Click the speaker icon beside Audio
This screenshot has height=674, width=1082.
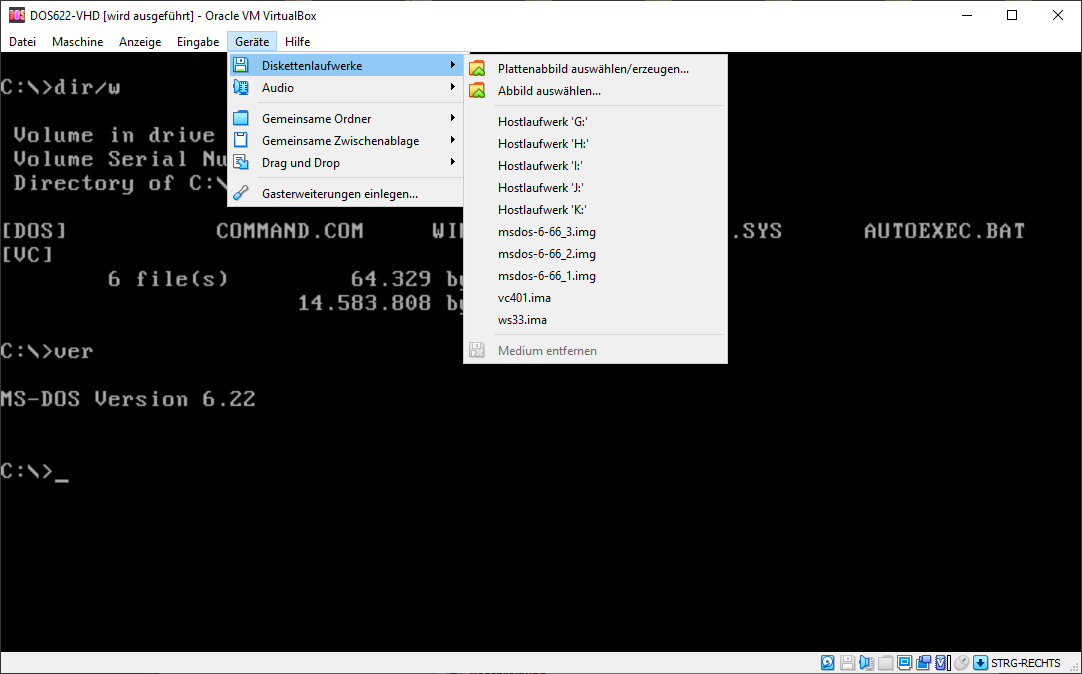[x=240, y=88]
